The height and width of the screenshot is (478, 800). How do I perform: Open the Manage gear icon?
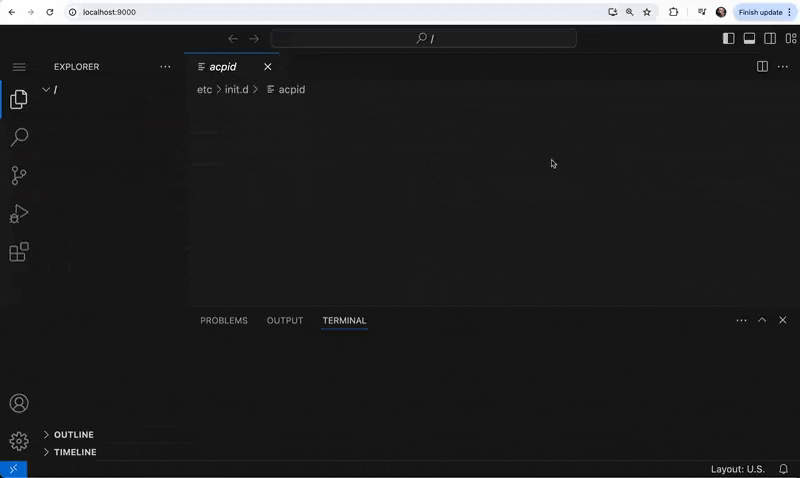(x=18, y=441)
